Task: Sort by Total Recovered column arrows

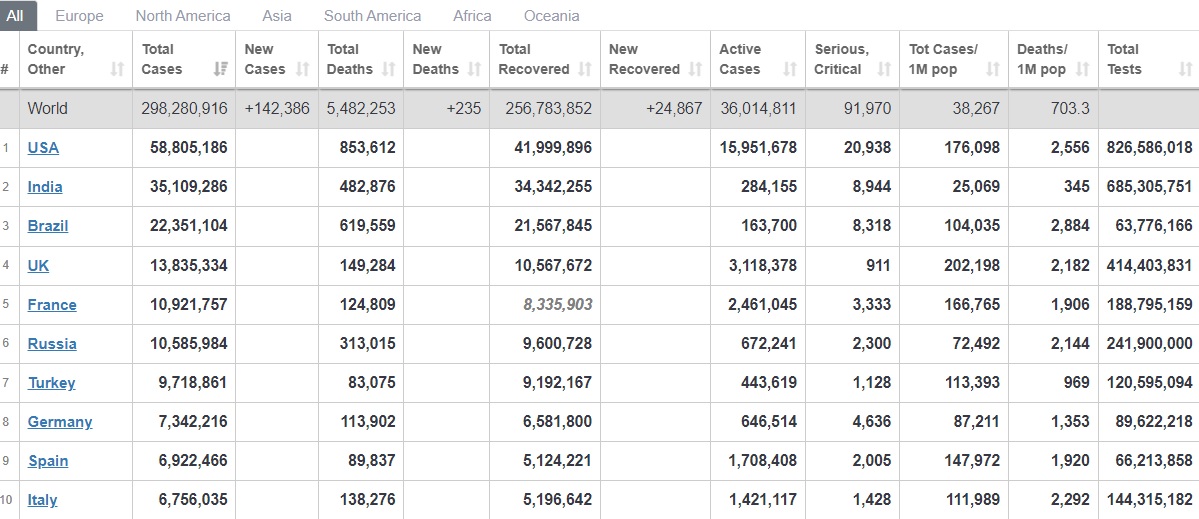Action: pos(585,70)
